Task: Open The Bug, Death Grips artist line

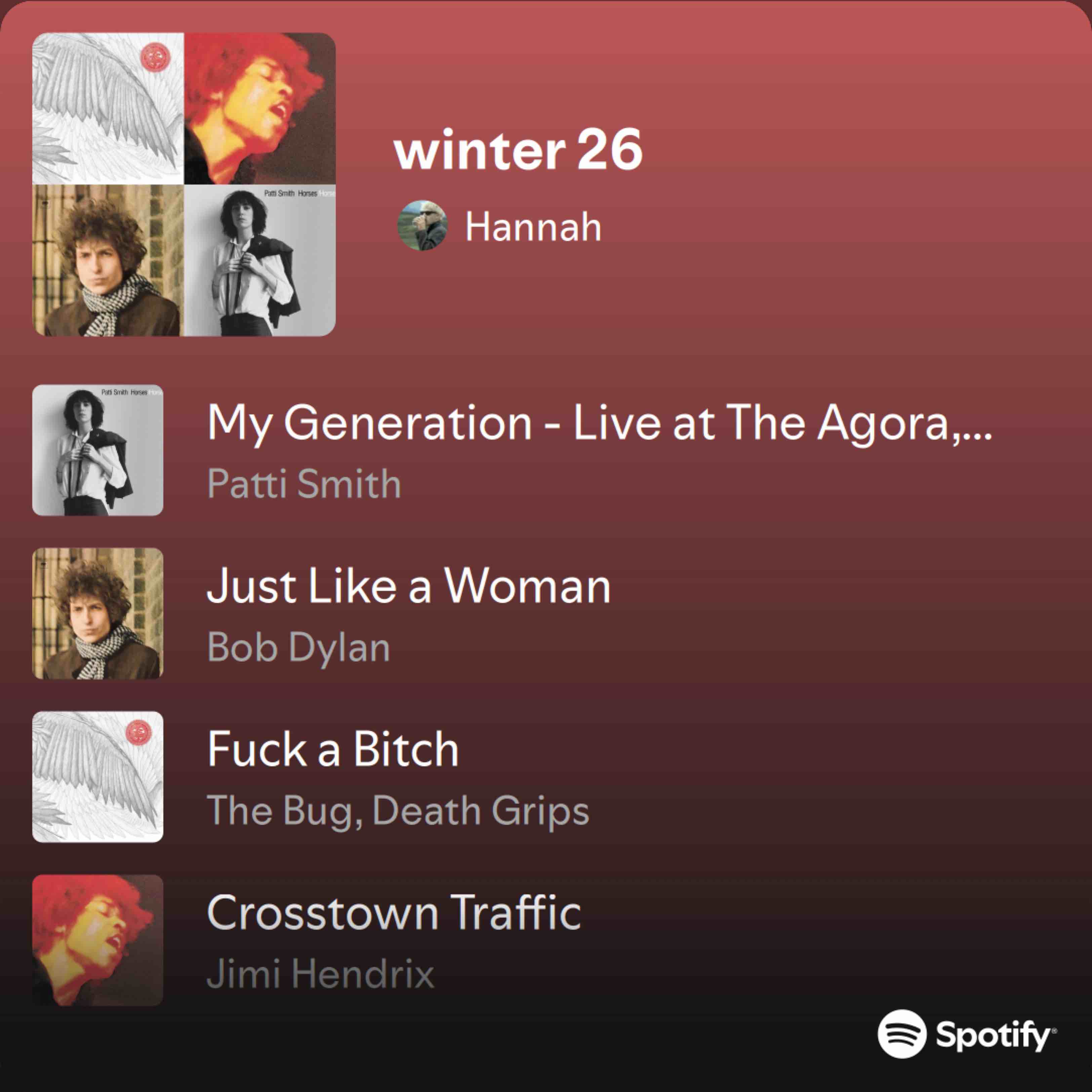Action: pyautogui.click(x=398, y=811)
